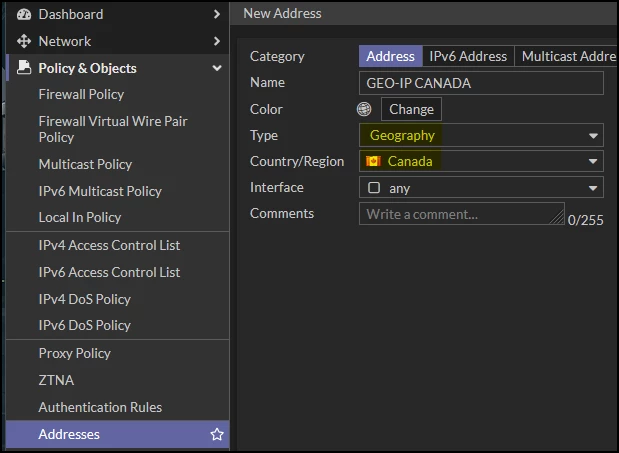Click the Dashboard gauge icon
The image size is (619, 453).
pyautogui.click(x=24, y=14)
